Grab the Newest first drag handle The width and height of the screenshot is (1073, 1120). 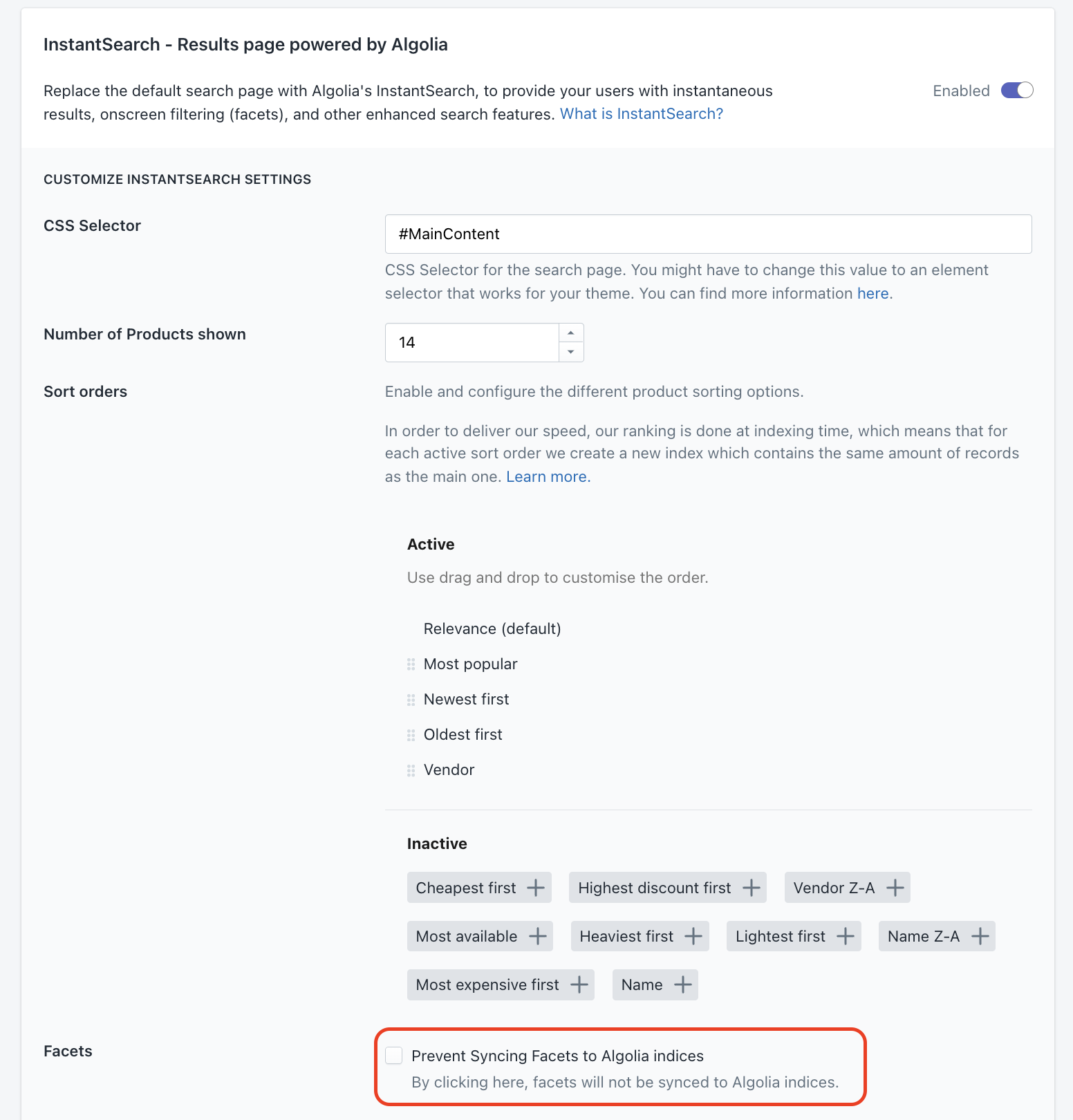point(411,700)
